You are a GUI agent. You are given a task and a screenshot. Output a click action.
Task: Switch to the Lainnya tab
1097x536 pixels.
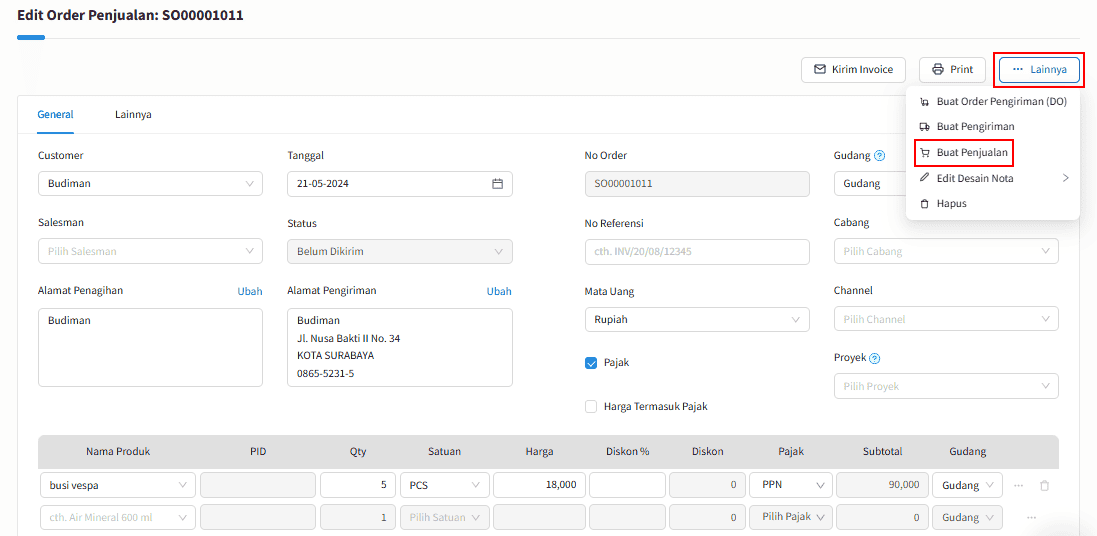[x=133, y=115]
